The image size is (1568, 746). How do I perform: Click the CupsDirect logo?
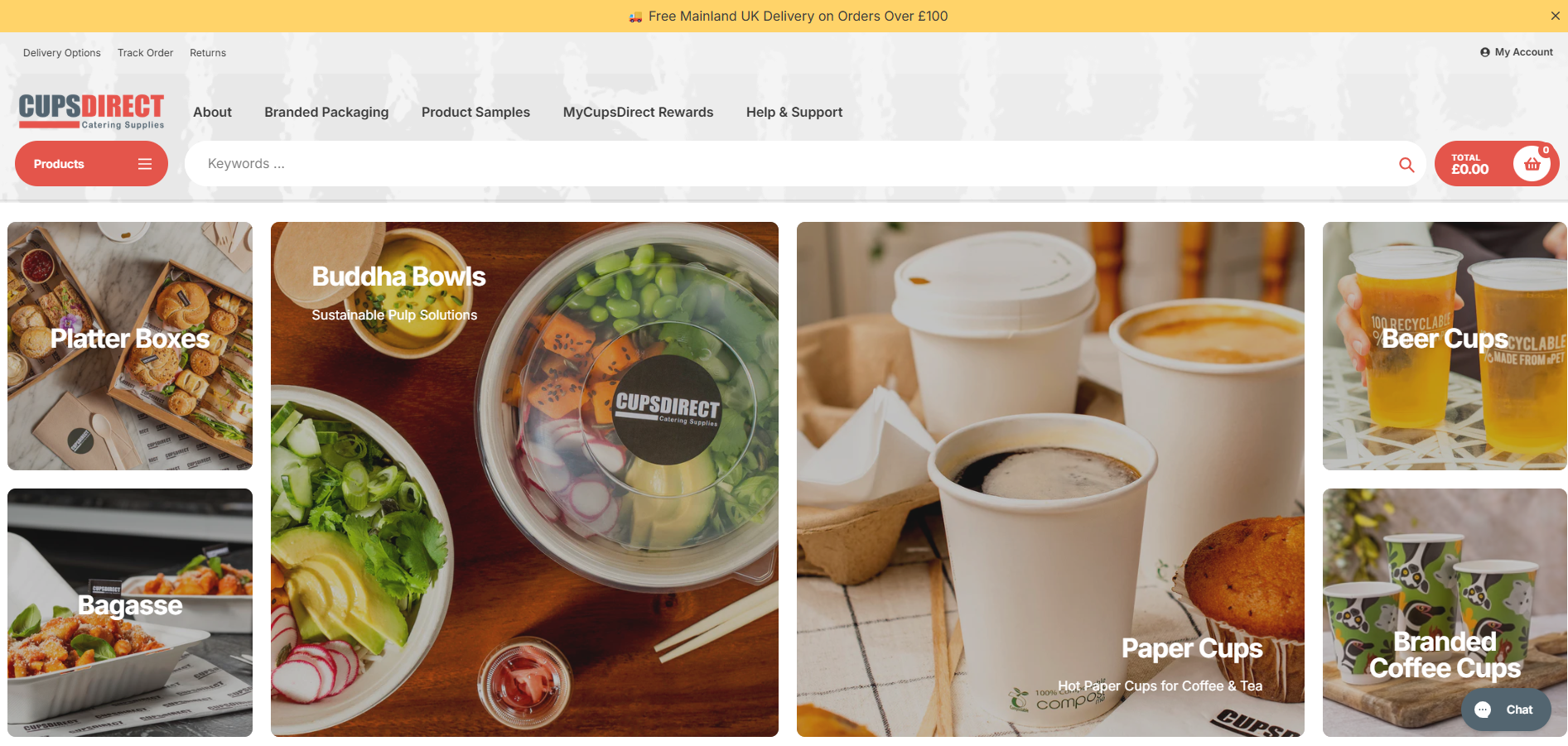tap(91, 111)
